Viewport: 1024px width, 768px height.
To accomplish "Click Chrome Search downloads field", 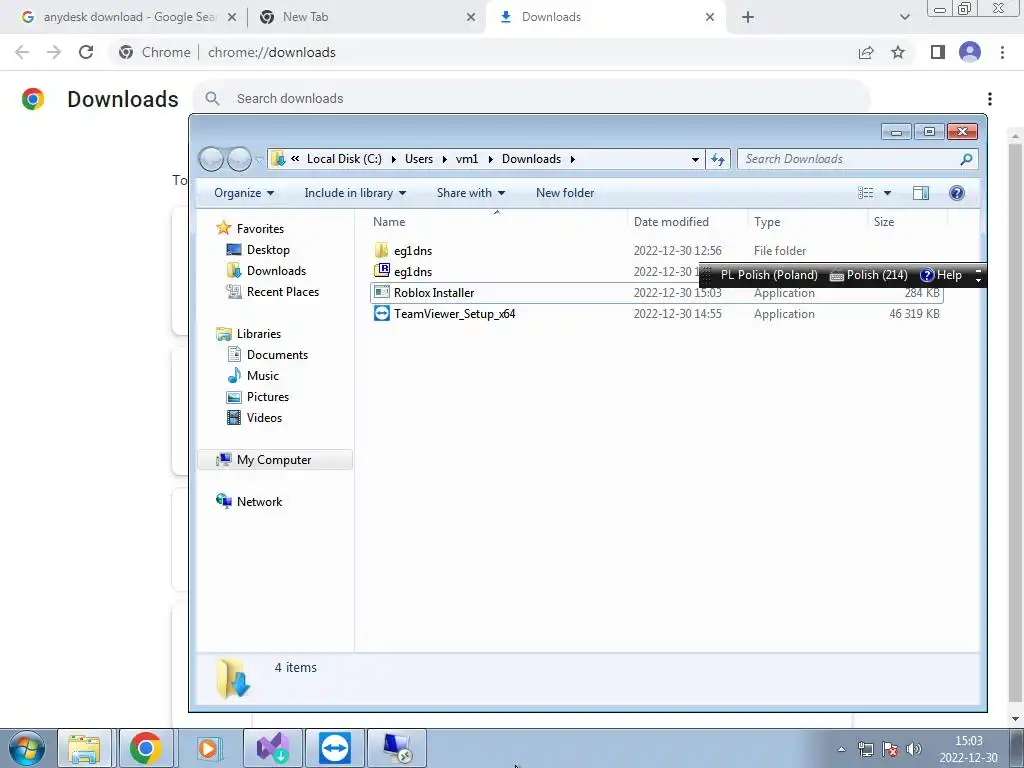I will [x=532, y=99].
